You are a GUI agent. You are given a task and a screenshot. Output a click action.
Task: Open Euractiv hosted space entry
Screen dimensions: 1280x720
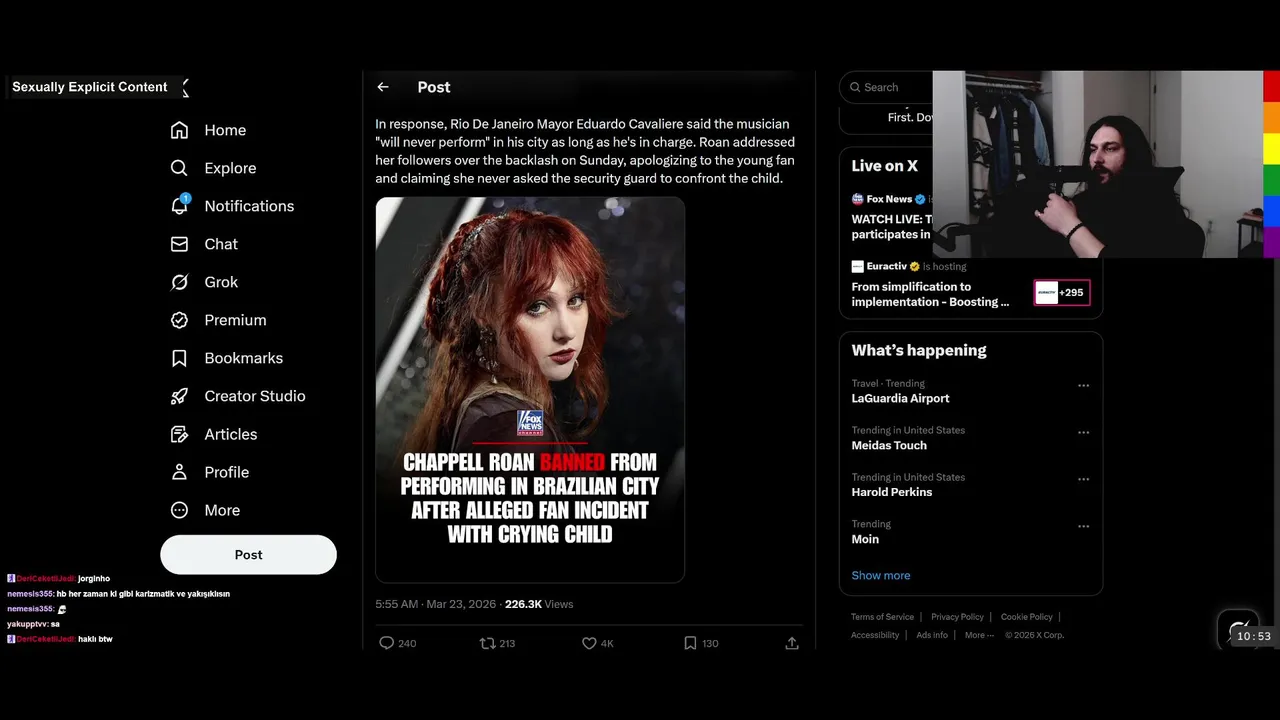pos(970,284)
